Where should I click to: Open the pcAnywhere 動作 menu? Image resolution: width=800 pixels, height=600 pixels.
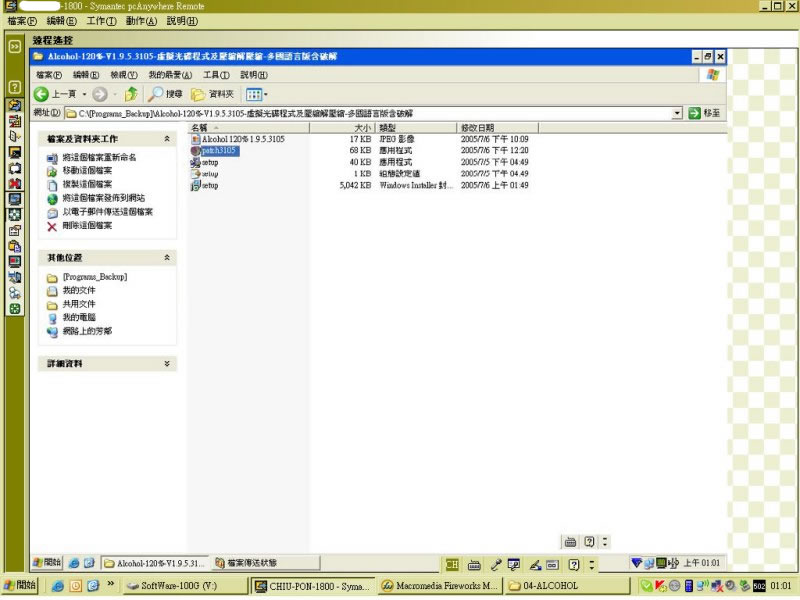coord(140,20)
